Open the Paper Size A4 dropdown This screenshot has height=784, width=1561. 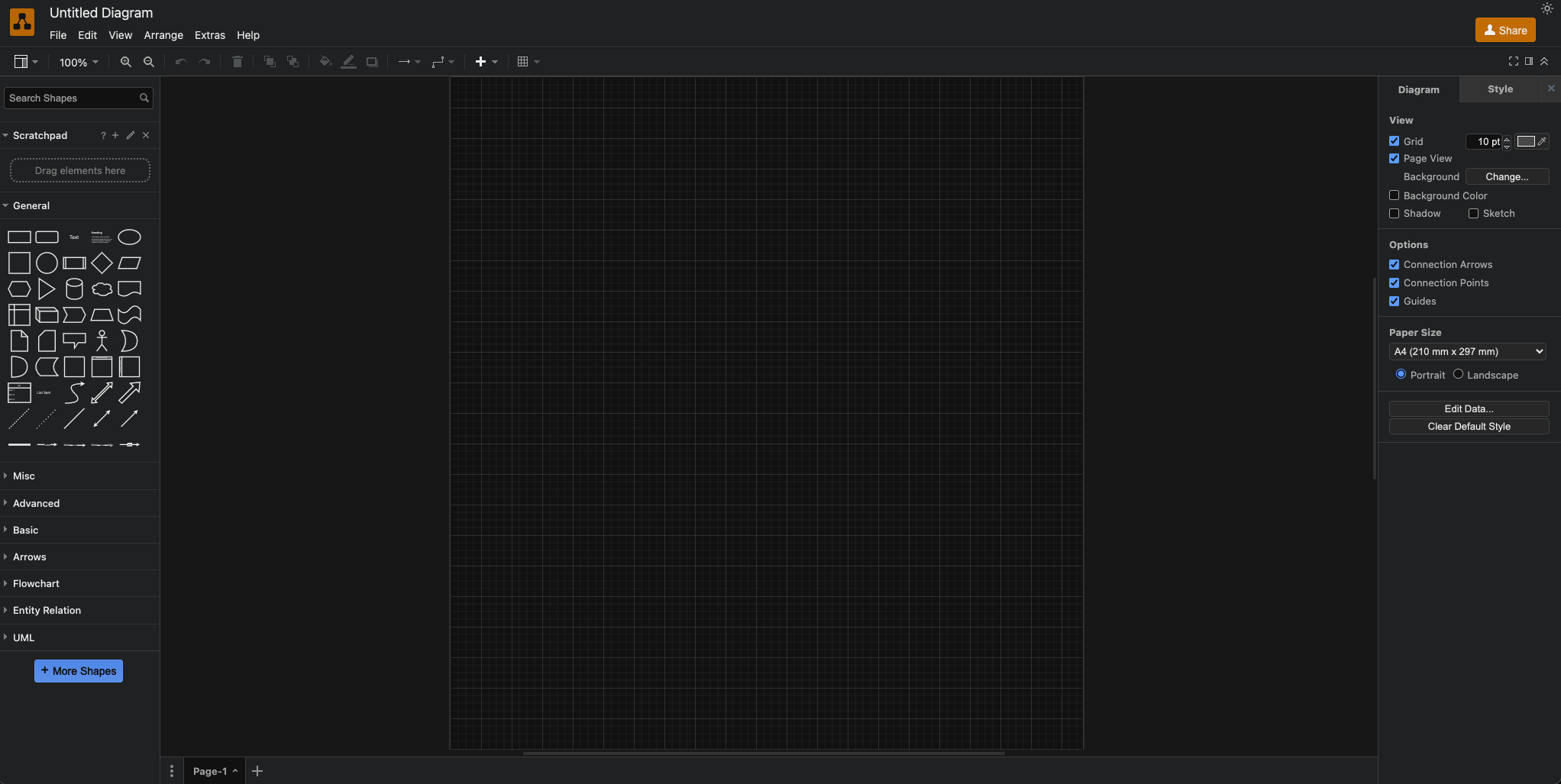[1468, 352]
